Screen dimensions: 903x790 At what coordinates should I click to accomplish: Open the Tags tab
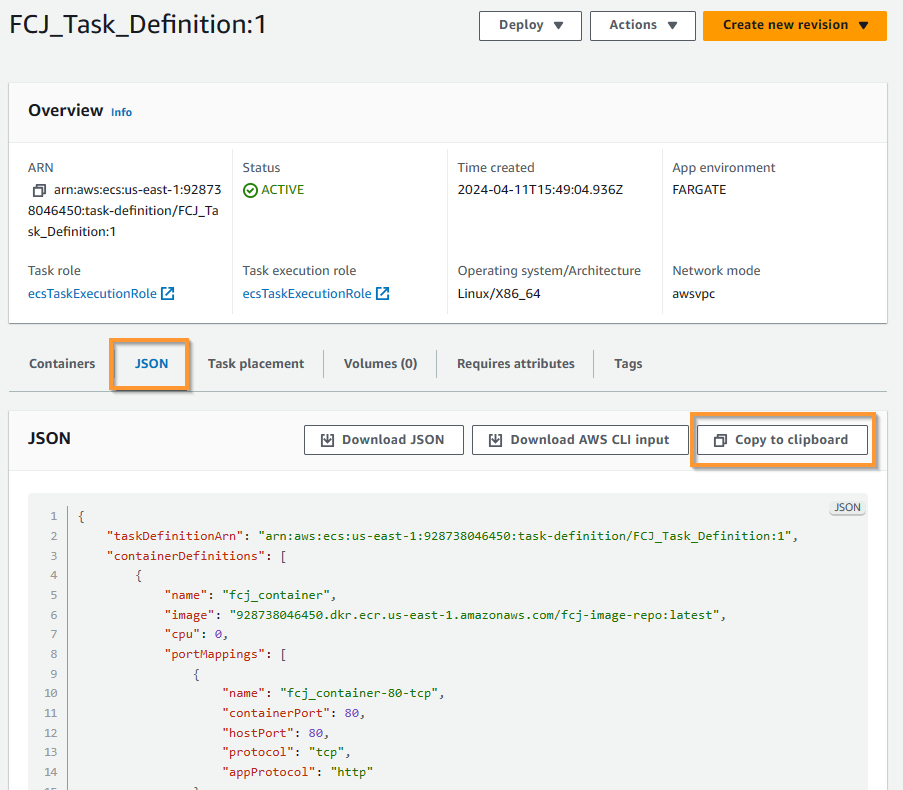click(628, 364)
